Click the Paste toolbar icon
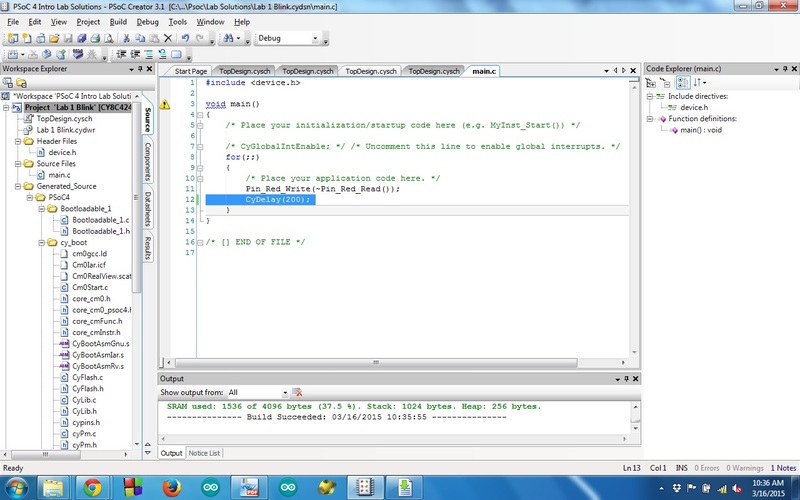Viewport: 800px width, 500px height. click(x=154, y=38)
